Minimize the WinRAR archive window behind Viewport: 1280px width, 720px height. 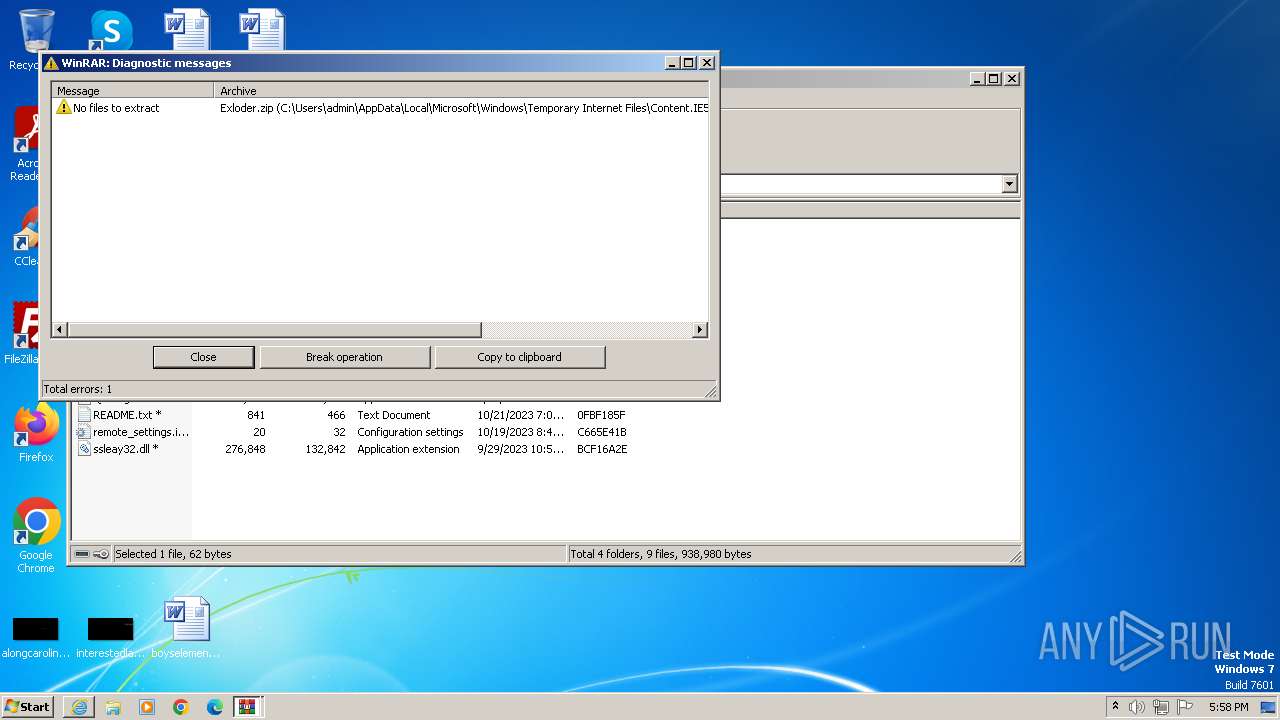point(978,78)
